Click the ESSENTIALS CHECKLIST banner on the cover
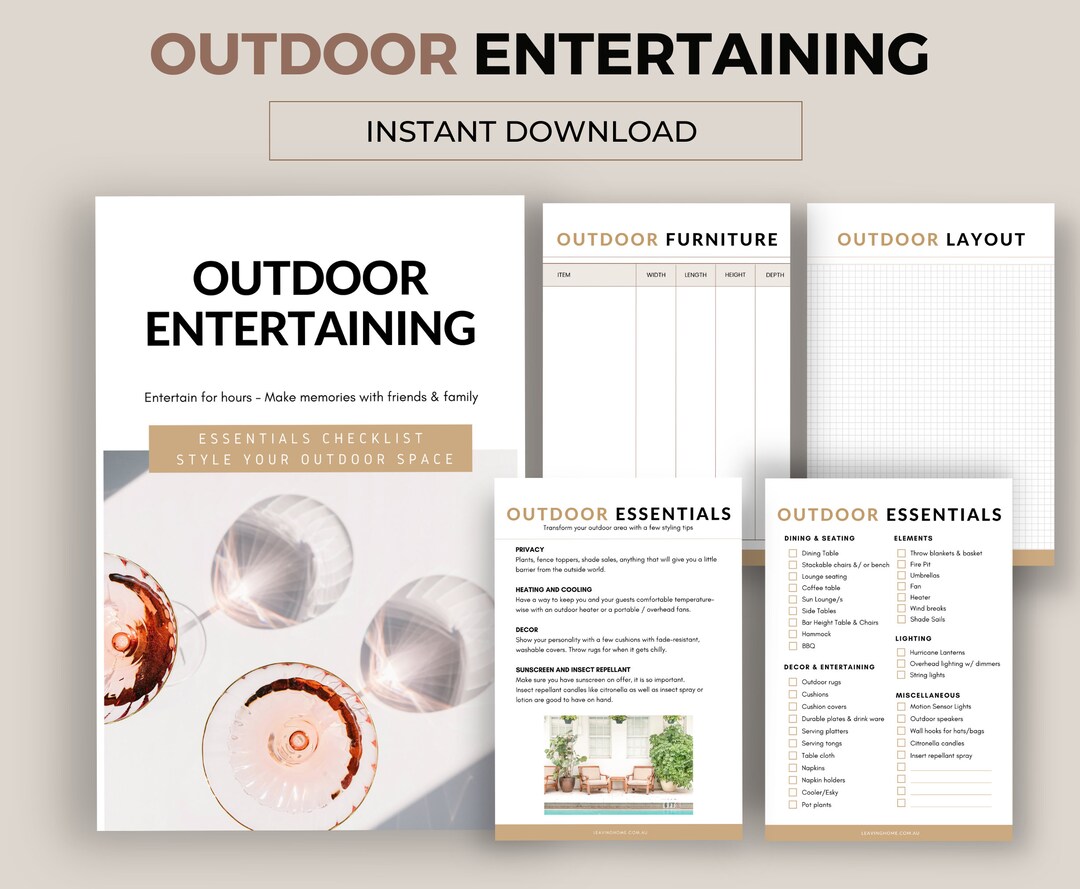Viewport: 1080px width, 889px height. (x=311, y=449)
